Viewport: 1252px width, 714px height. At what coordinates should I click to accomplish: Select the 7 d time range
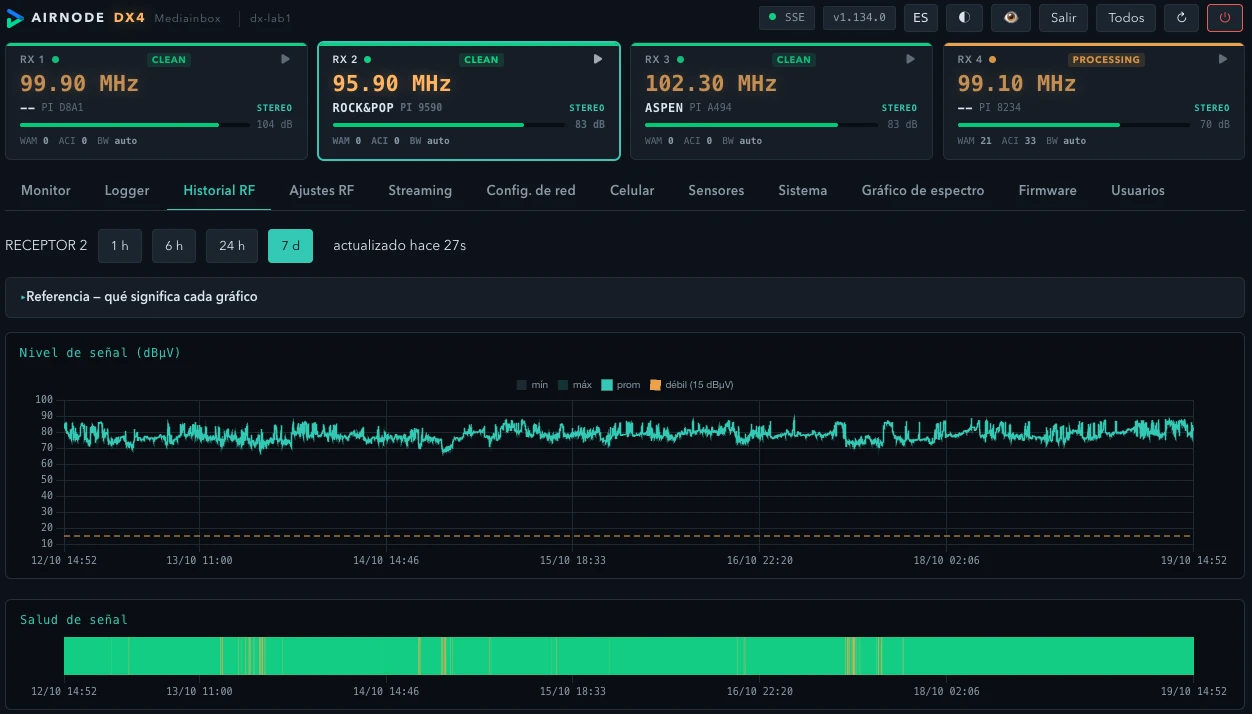(290, 246)
